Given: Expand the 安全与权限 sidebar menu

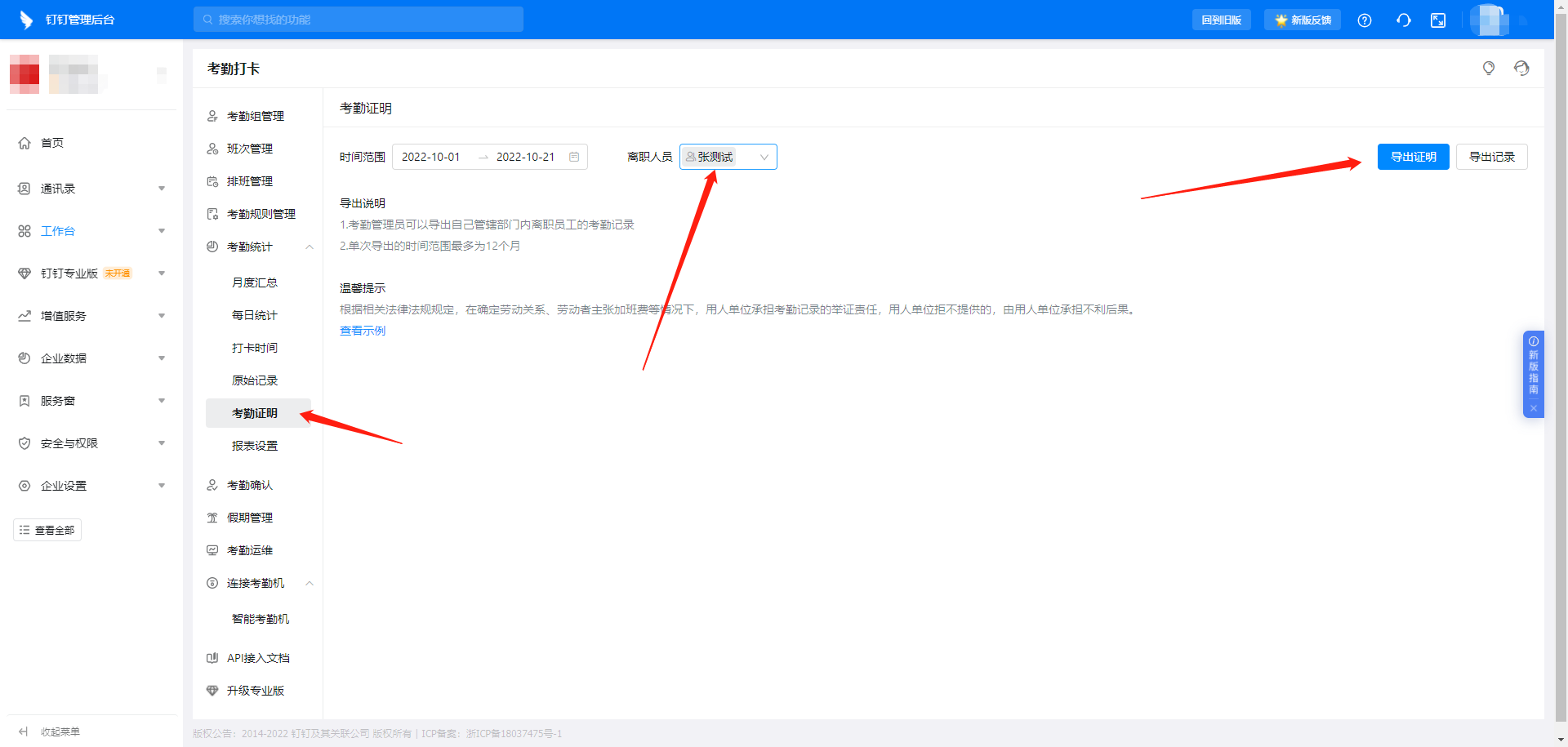Looking at the screenshot, I should (x=161, y=443).
